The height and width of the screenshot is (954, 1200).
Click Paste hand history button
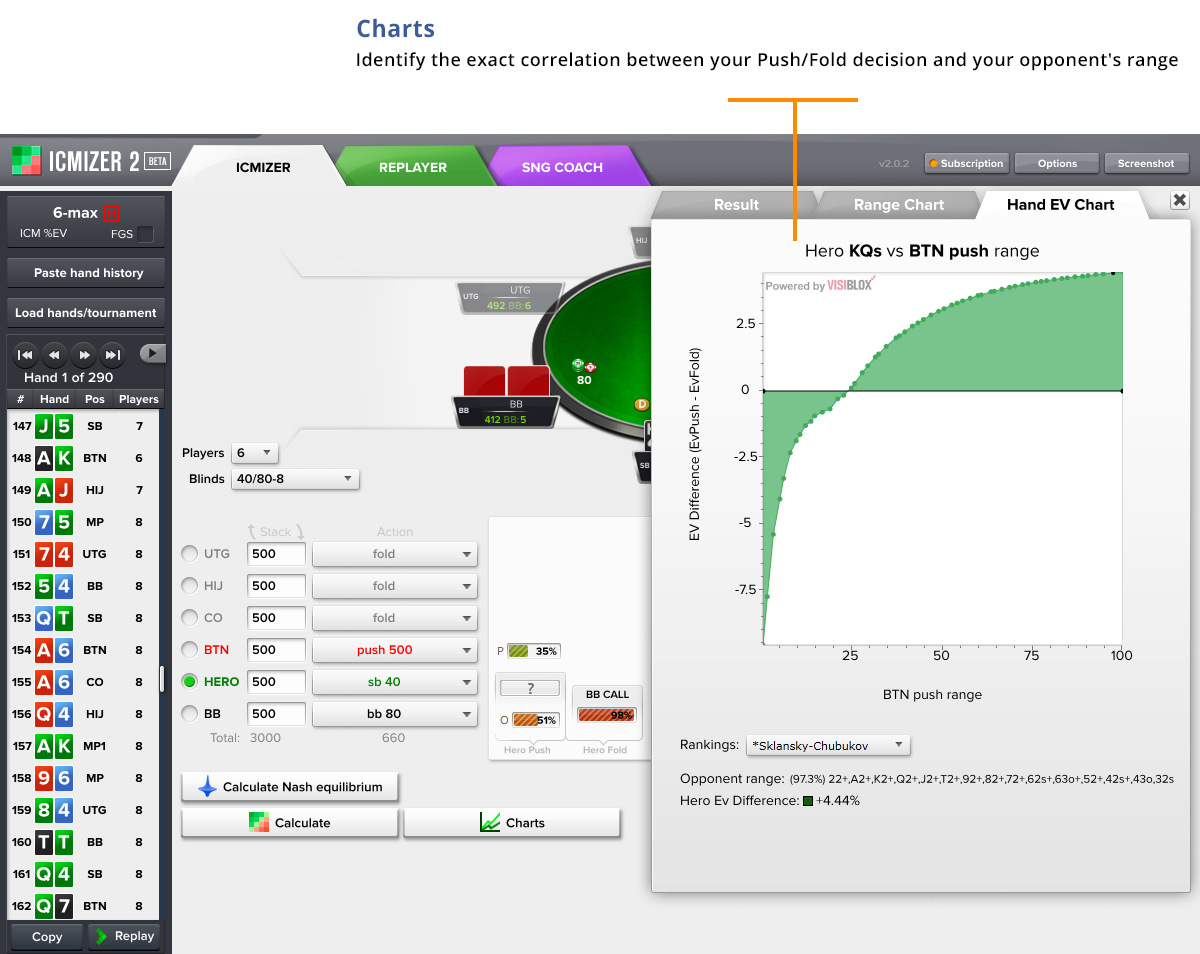click(88, 272)
